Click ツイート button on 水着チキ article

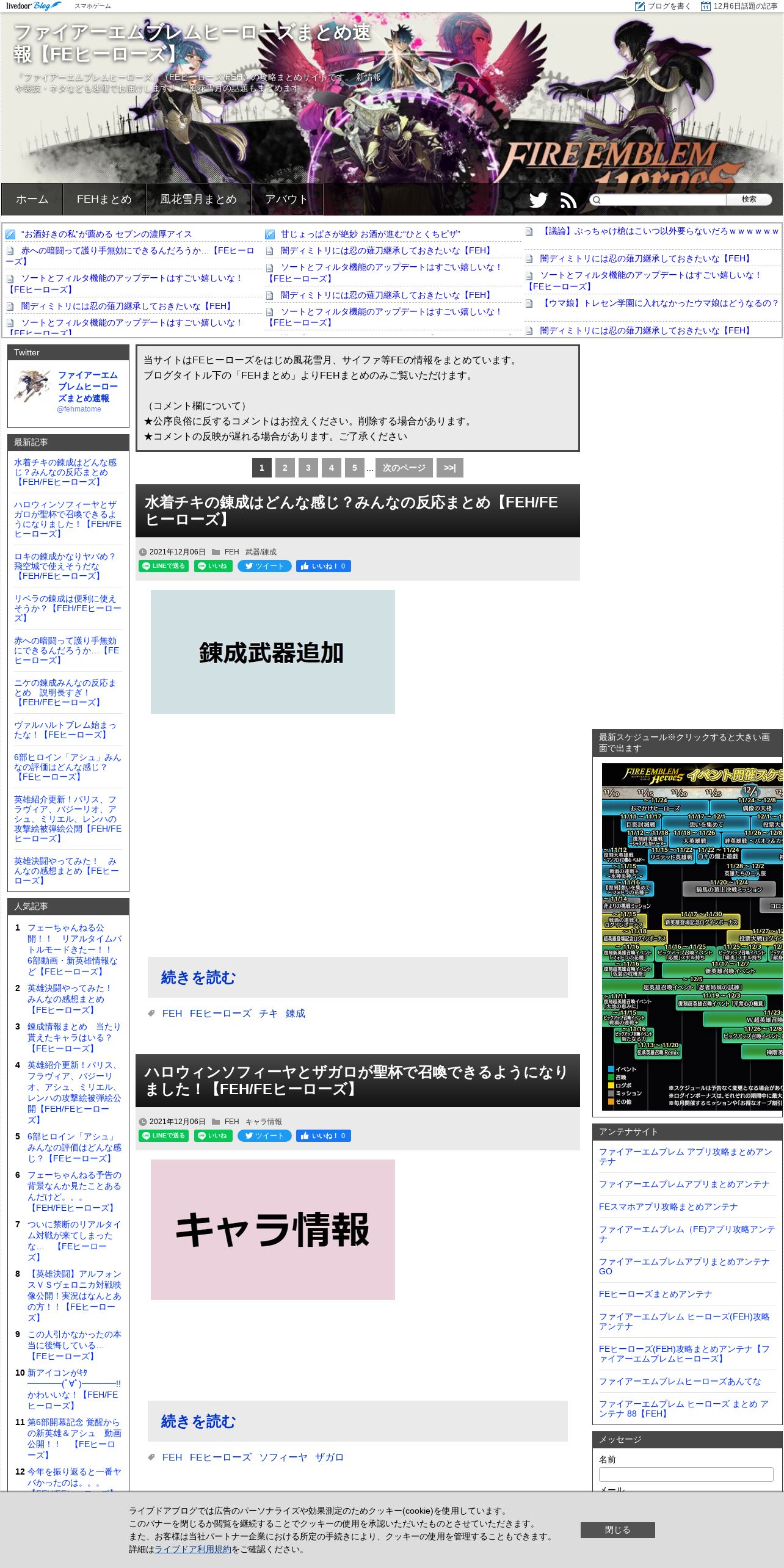click(264, 566)
